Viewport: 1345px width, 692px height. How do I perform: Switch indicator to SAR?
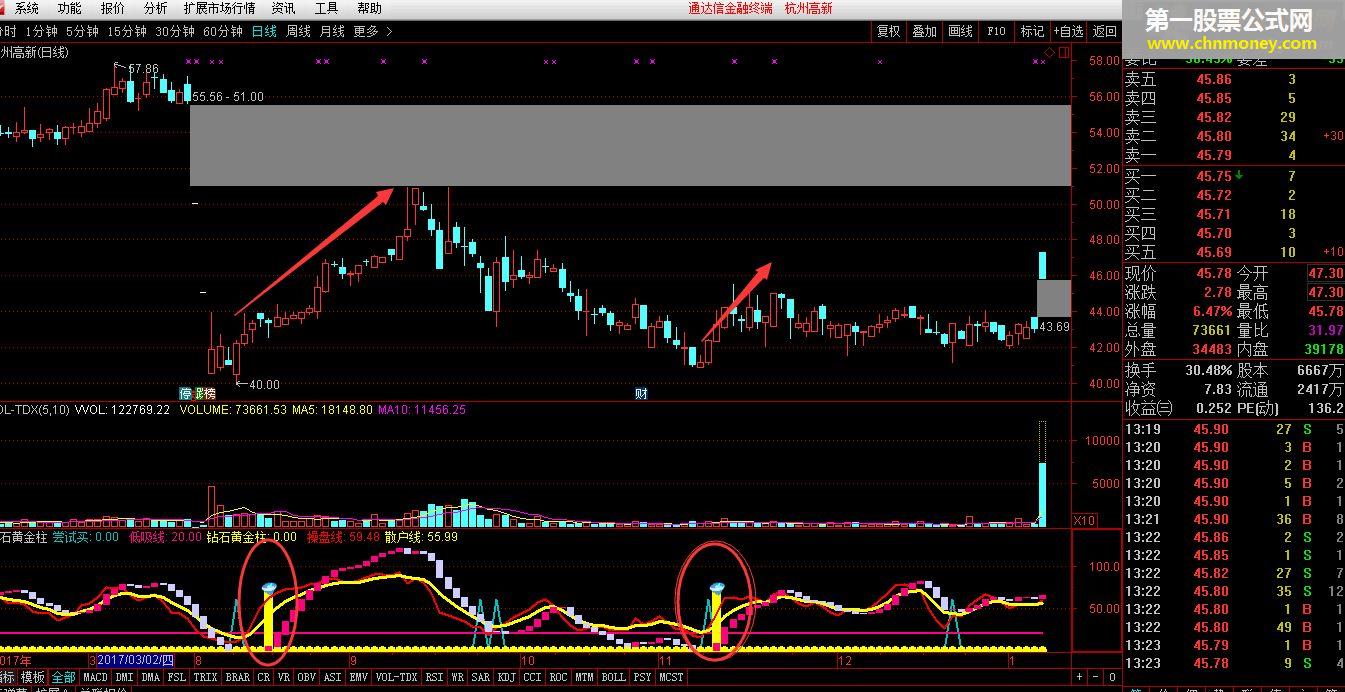coord(481,677)
